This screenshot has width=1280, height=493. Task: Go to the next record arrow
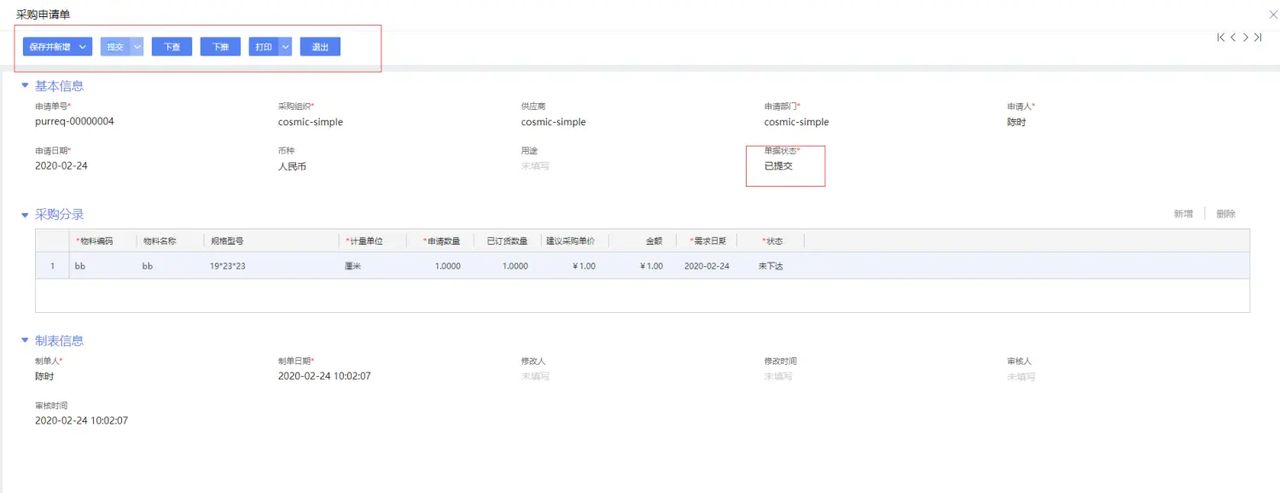click(1246, 37)
